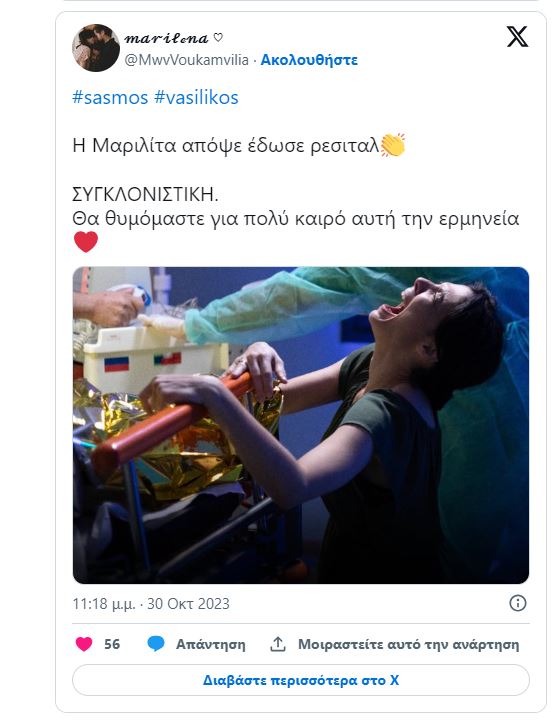Open the tweet timestamp 30 Οκτ 2023
Viewport: 559px width, 721px height.
click(151, 603)
